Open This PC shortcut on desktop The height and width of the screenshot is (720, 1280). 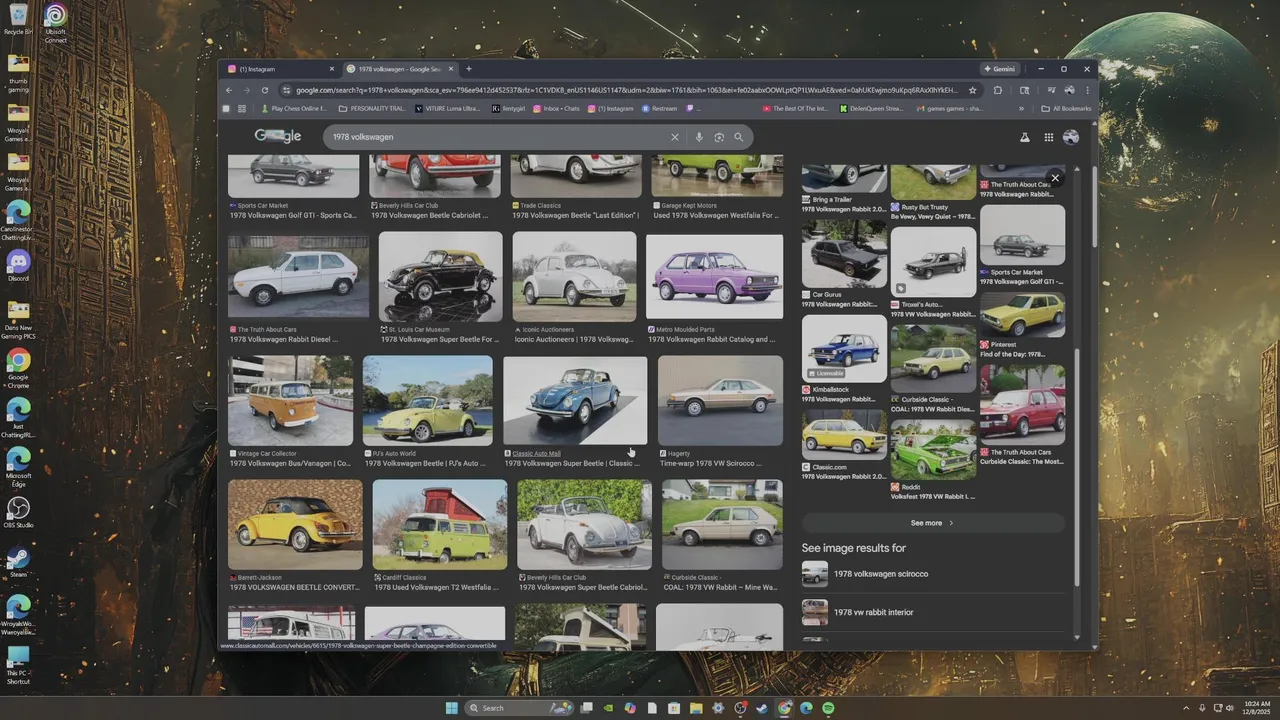(18, 665)
